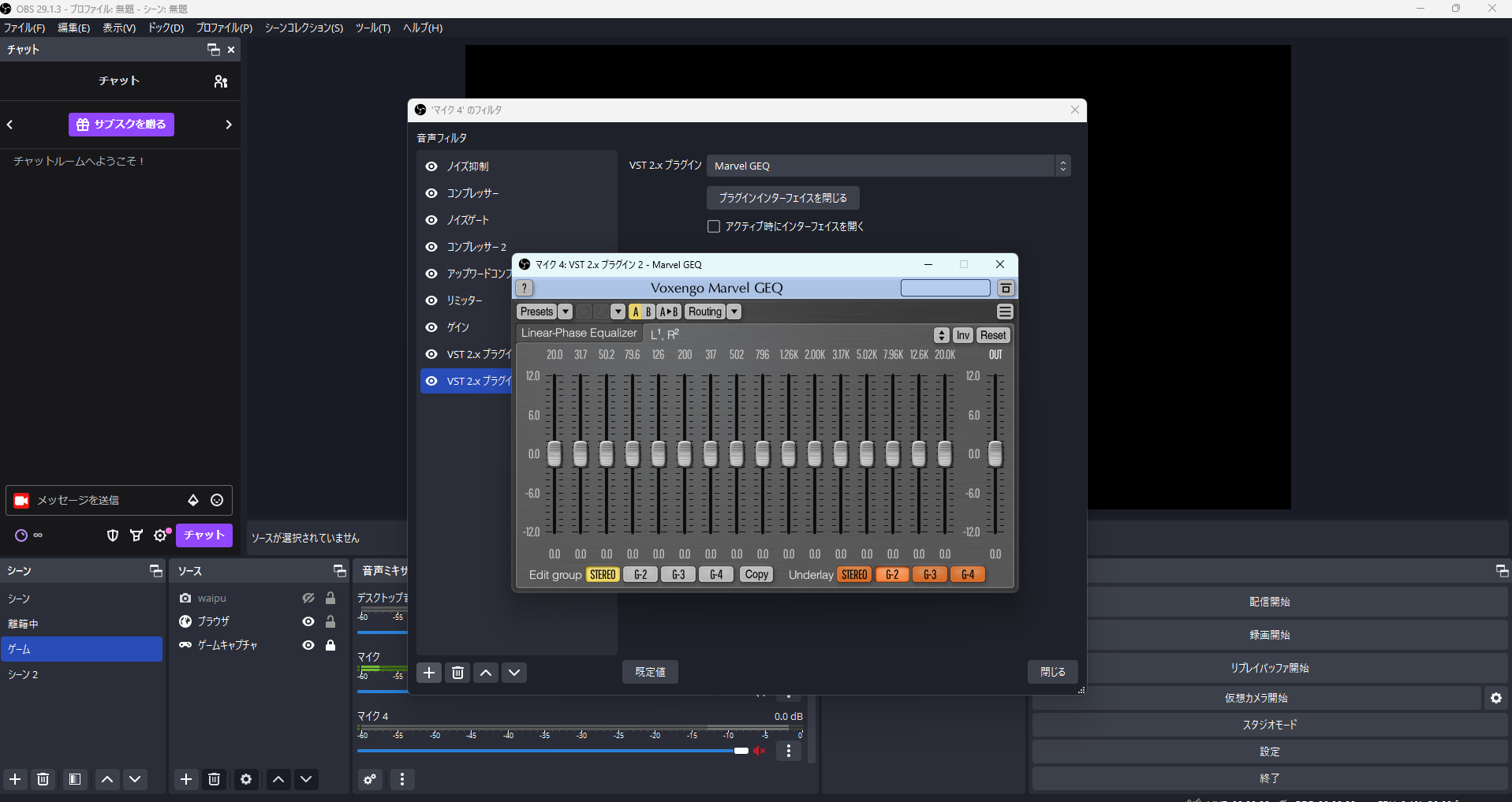Open audio mixer menu dots icon
1512x802 pixels.
(402, 779)
